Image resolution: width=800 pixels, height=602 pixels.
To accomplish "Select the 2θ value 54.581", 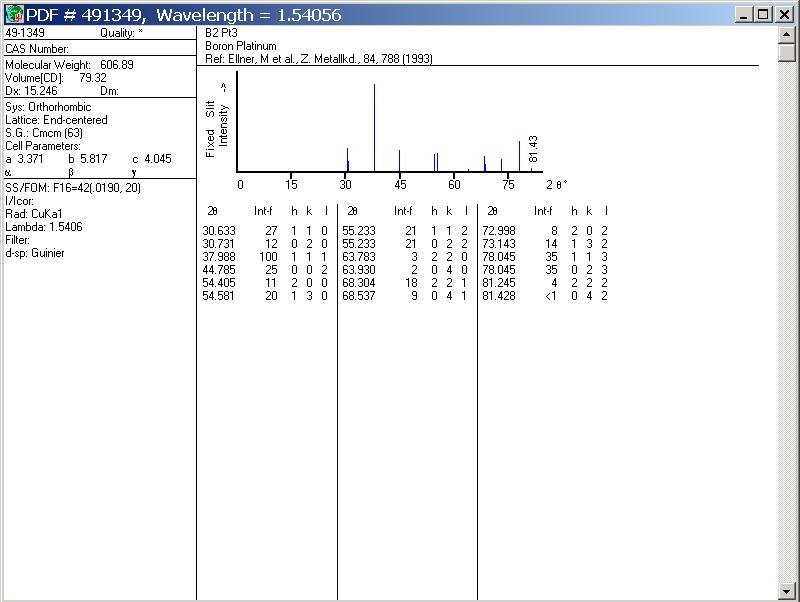I will [219, 296].
